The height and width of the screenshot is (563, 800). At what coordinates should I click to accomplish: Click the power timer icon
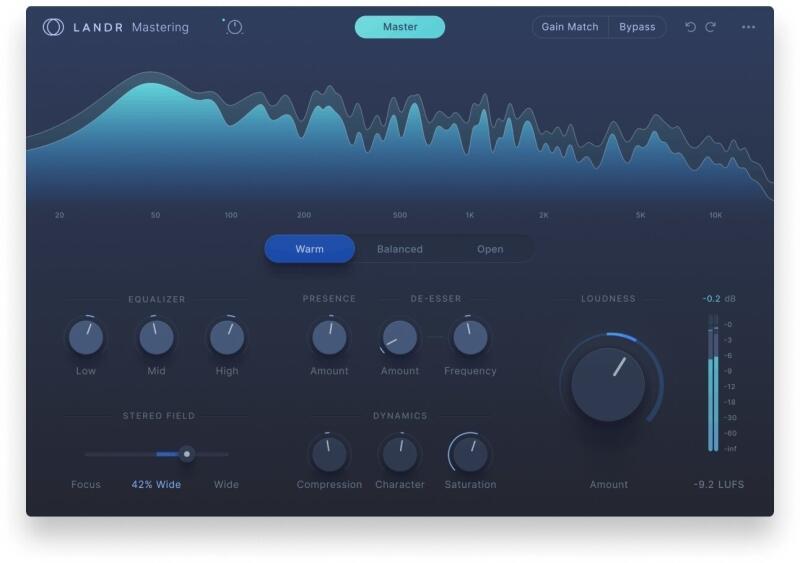click(234, 27)
